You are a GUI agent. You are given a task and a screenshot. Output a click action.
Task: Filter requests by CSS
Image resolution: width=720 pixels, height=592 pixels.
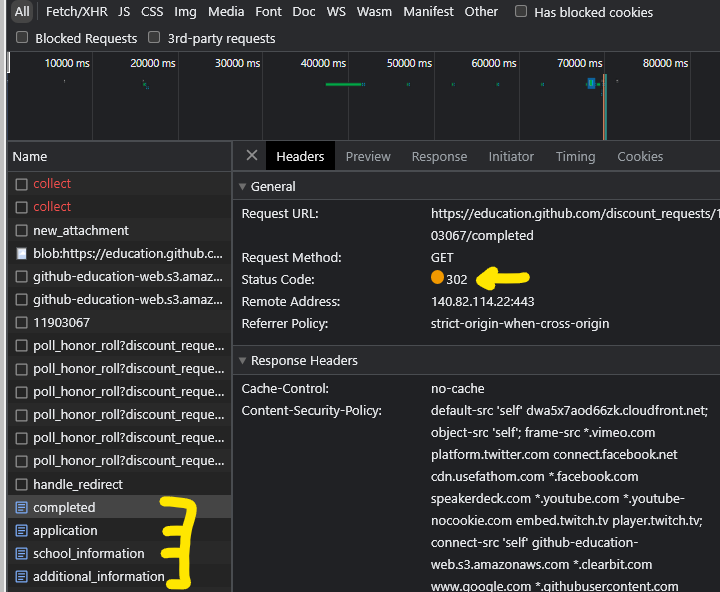point(152,11)
